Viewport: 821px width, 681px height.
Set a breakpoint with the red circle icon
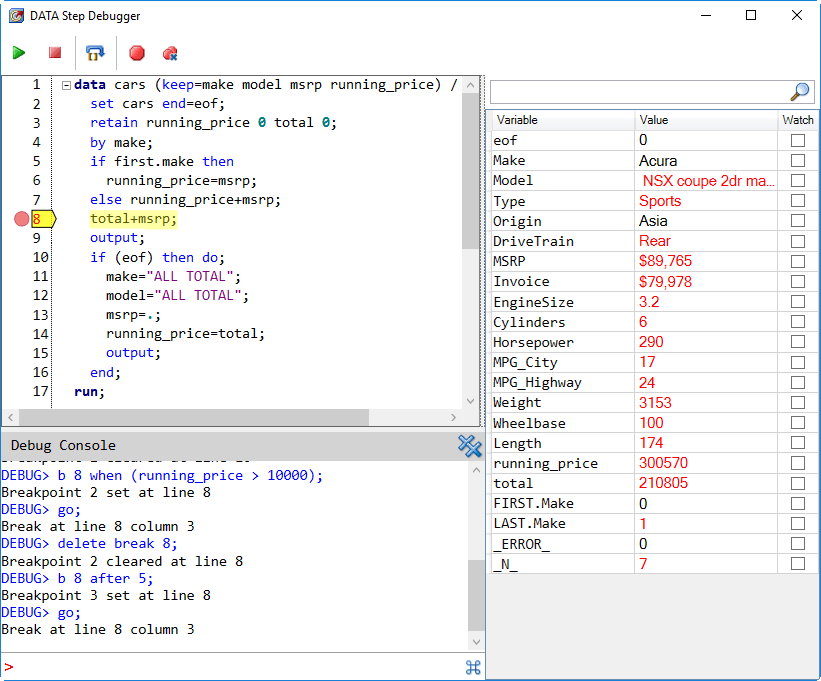(x=136, y=52)
